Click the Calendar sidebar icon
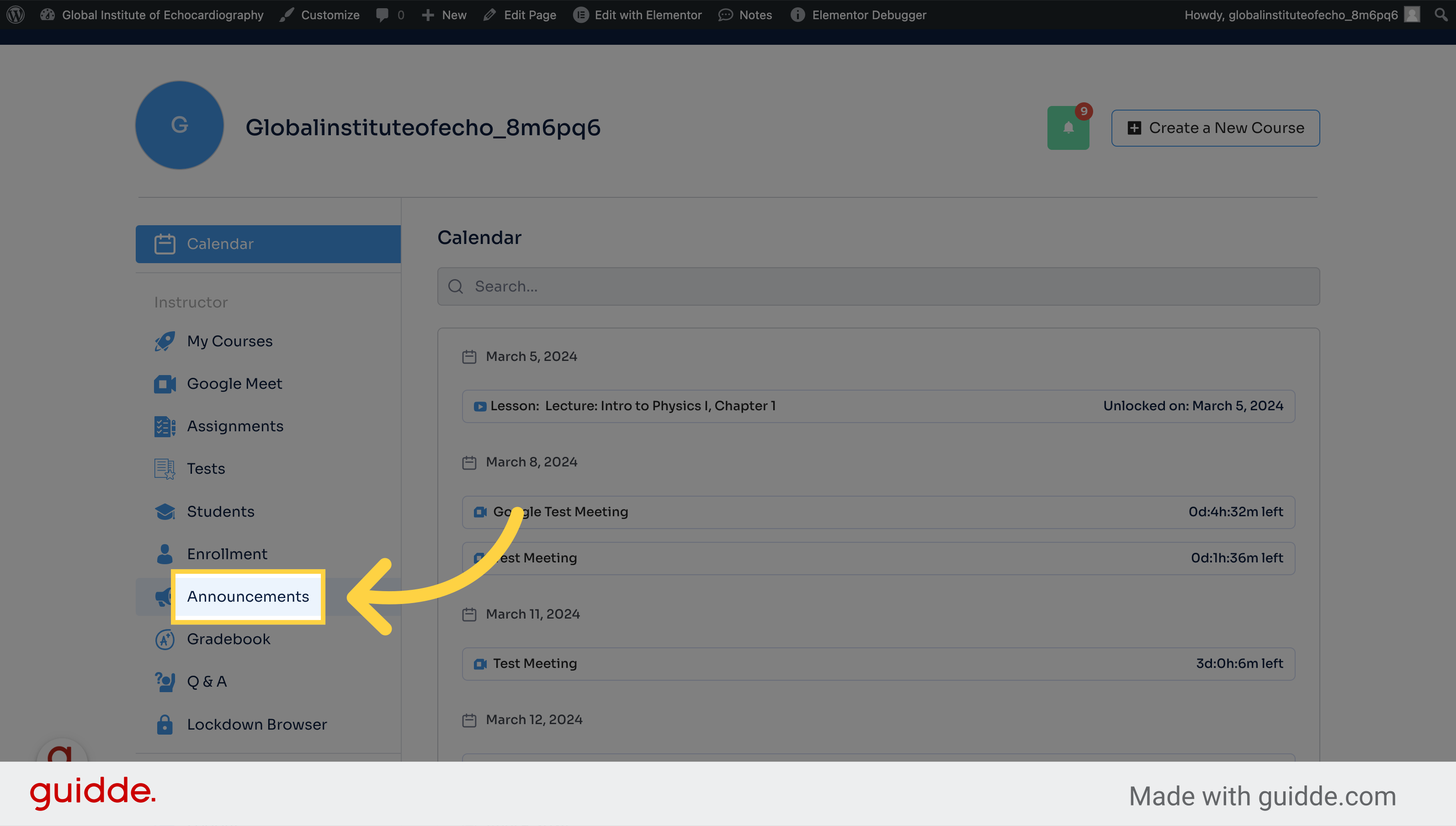Viewport: 1456px width, 826px height. (x=163, y=243)
